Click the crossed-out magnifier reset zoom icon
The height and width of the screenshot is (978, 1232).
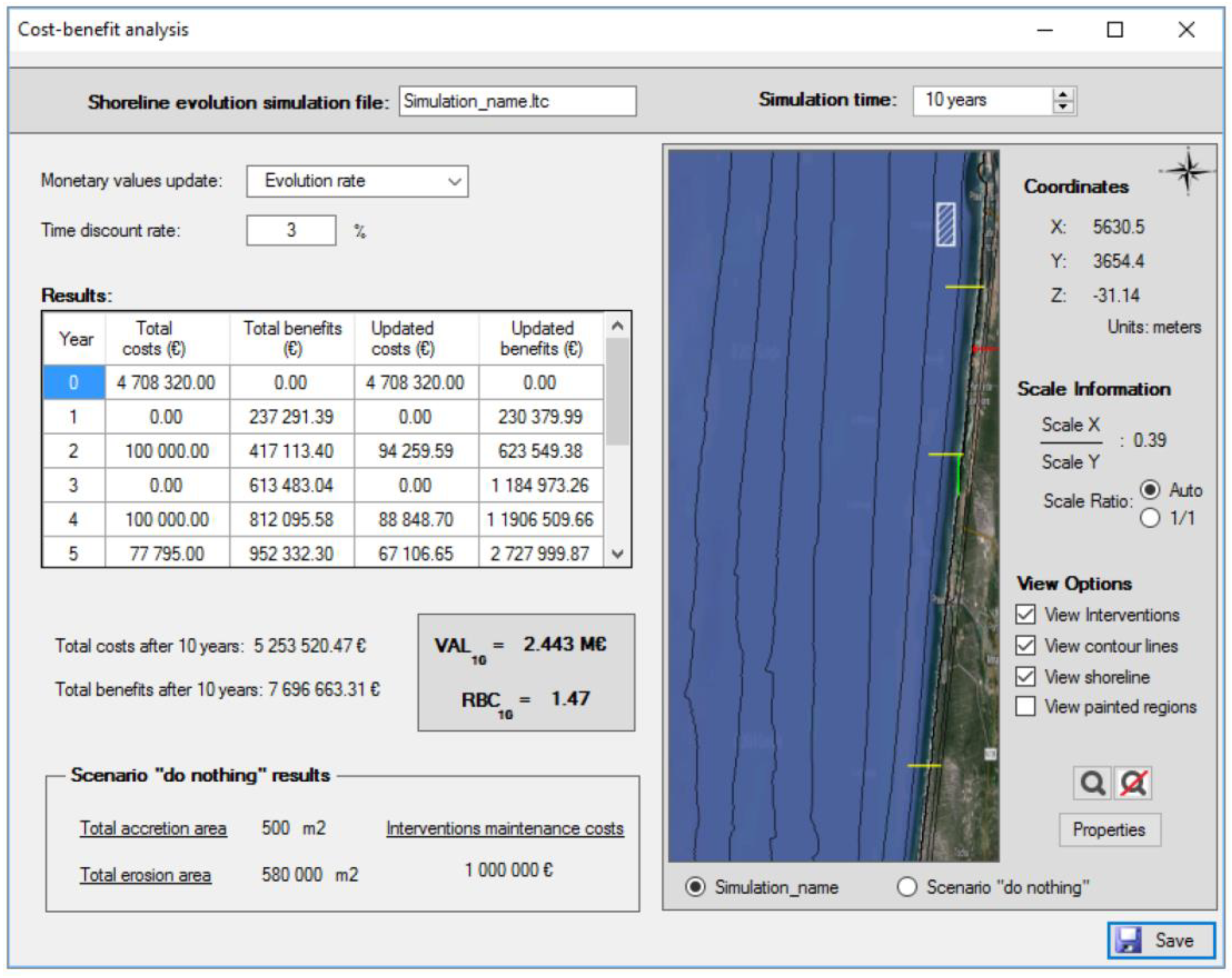[1133, 783]
